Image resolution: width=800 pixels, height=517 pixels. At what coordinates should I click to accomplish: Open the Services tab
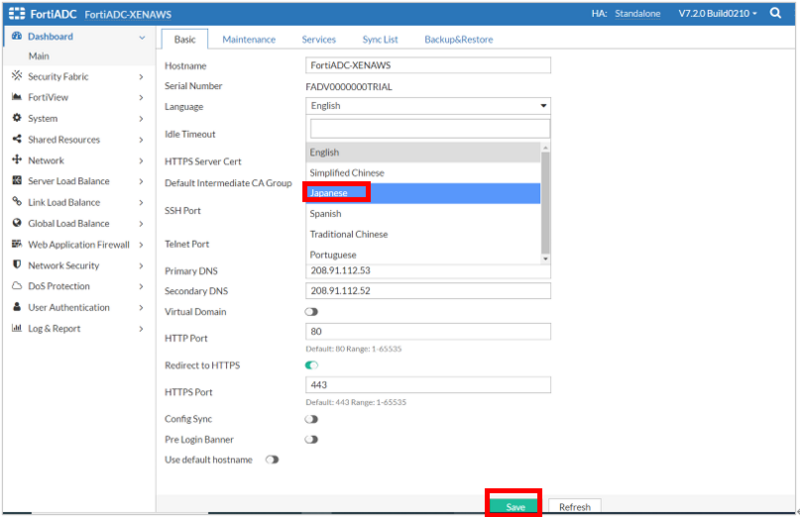(x=319, y=39)
